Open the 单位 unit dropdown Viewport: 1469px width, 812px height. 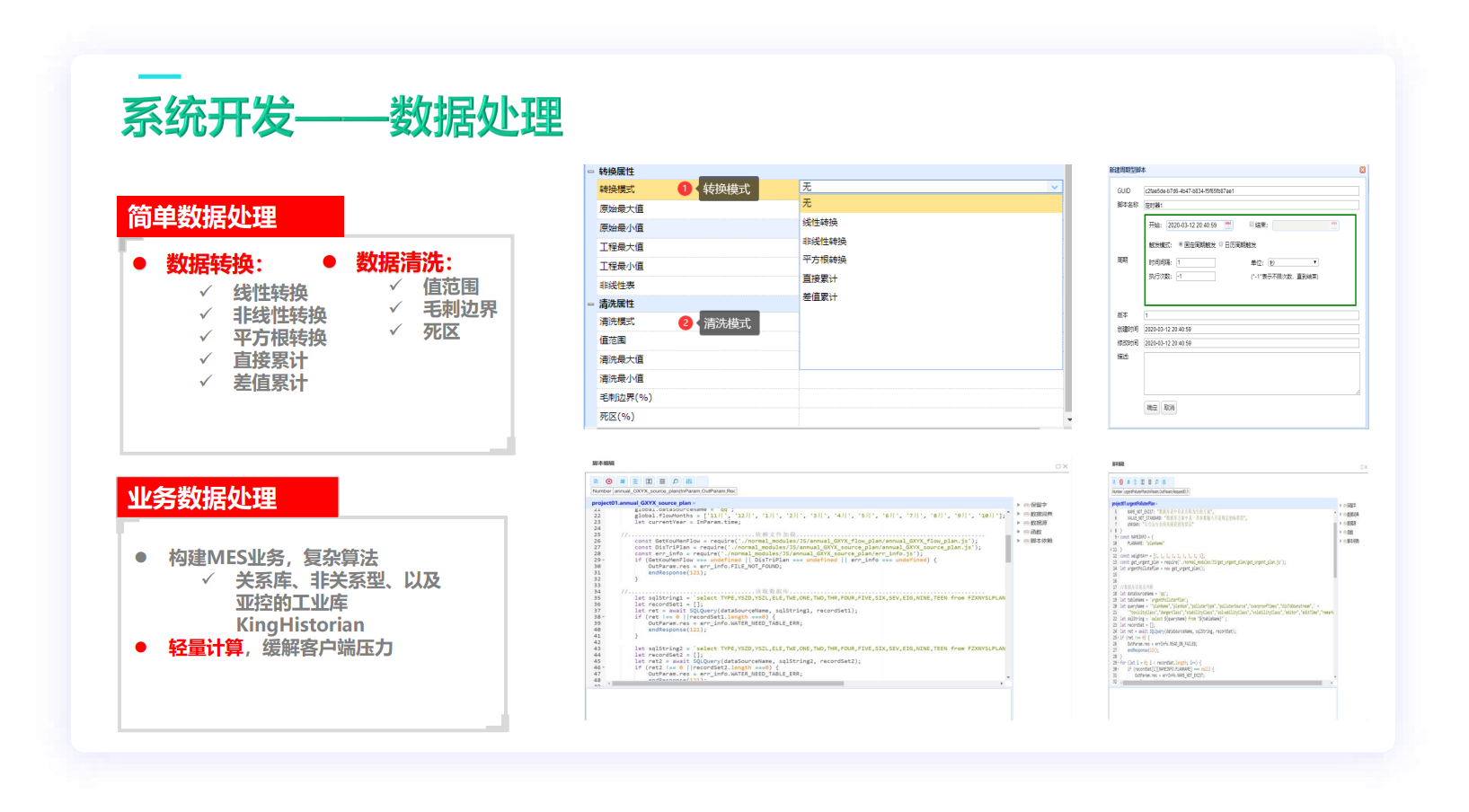pyautogui.click(x=1293, y=262)
